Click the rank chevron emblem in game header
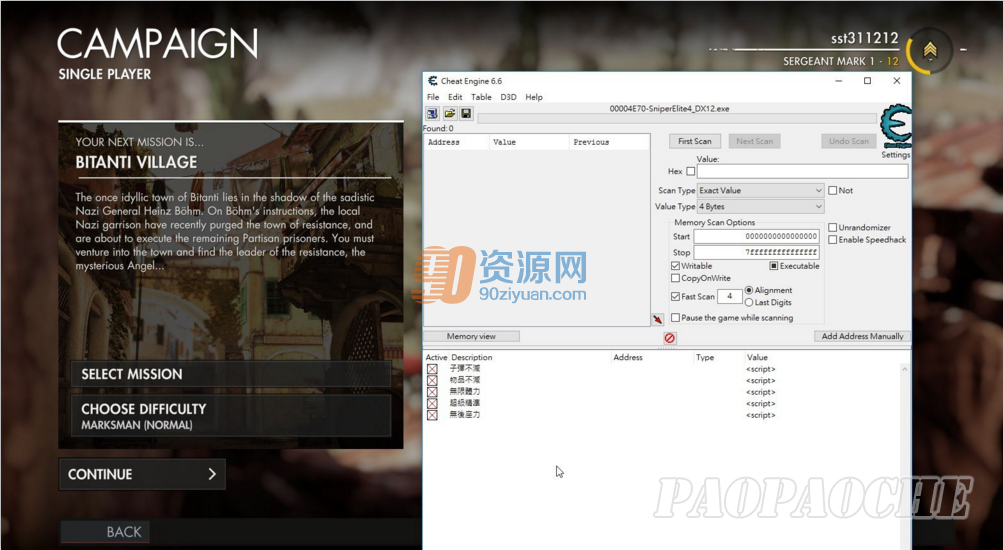The width and height of the screenshot is (1003, 550). coord(930,49)
